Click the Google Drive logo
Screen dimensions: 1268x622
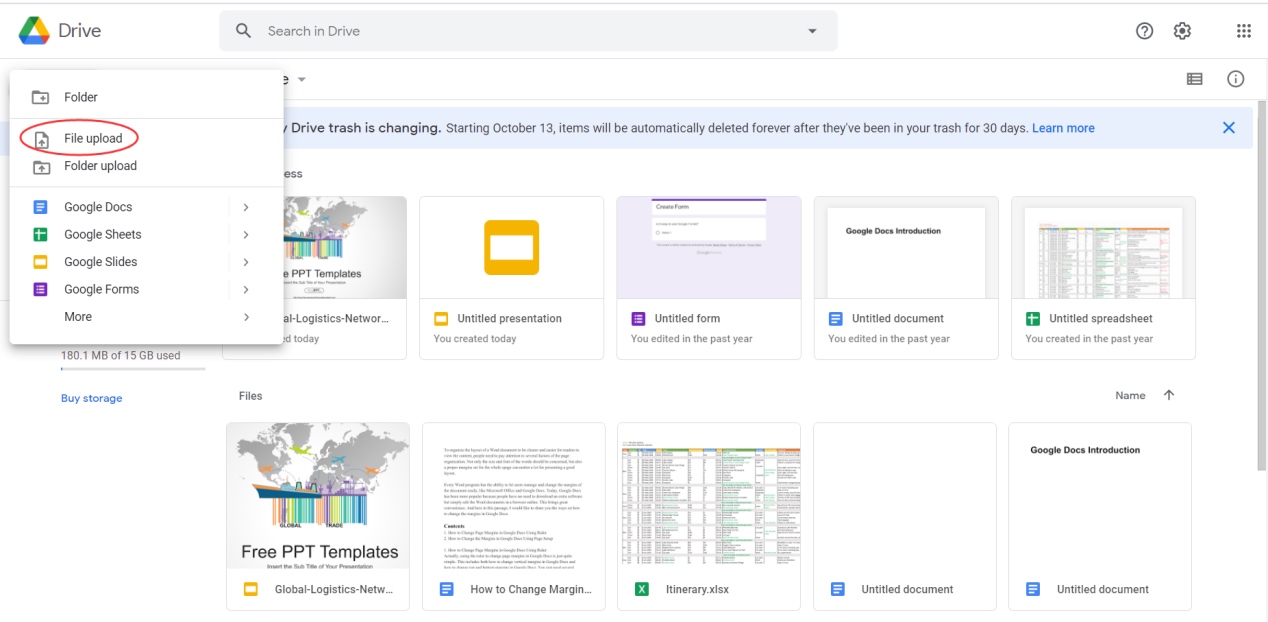pyautogui.click(x=35, y=31)
